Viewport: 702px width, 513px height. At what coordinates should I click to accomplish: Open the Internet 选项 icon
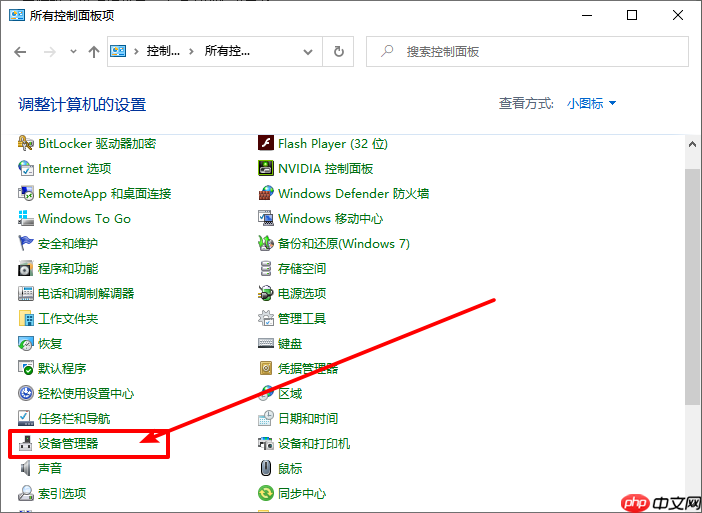(26, 169)
